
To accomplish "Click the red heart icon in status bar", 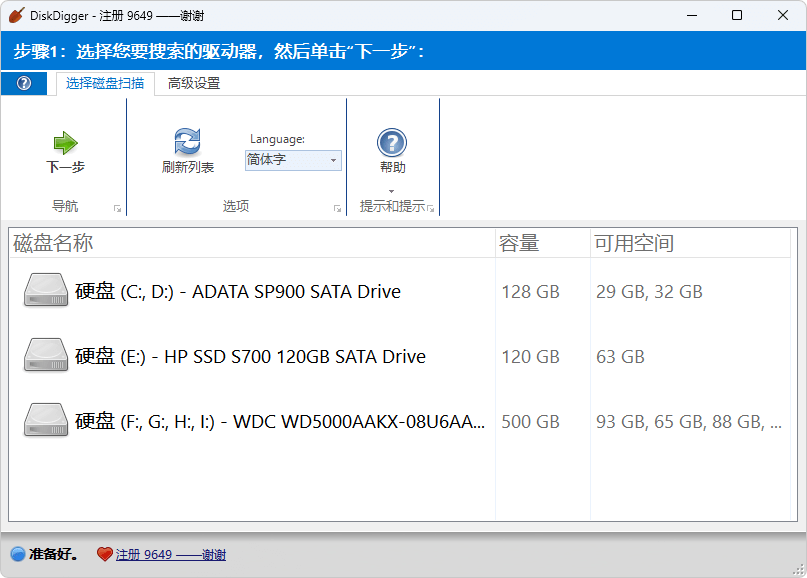I will pyautogui.click(x=104, y=554).
